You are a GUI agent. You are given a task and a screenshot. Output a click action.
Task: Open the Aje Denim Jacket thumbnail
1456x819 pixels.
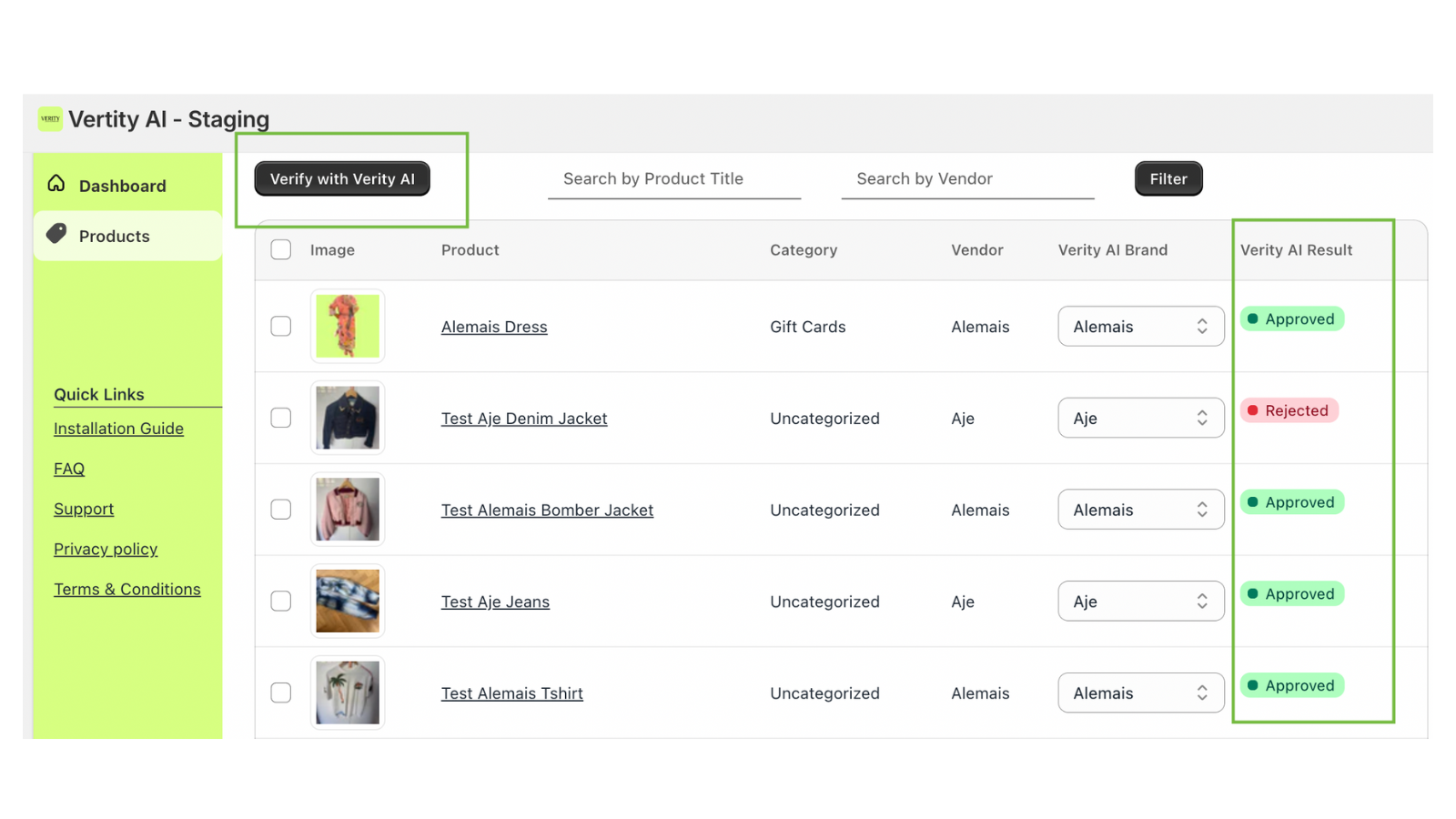click(x=348, y=418)
